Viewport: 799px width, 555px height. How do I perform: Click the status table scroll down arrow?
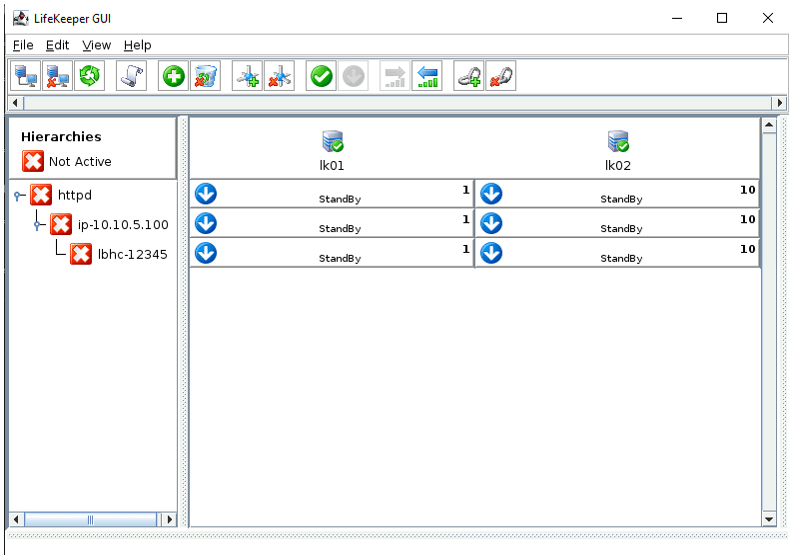pyautogui.click(x=768, y=519)
